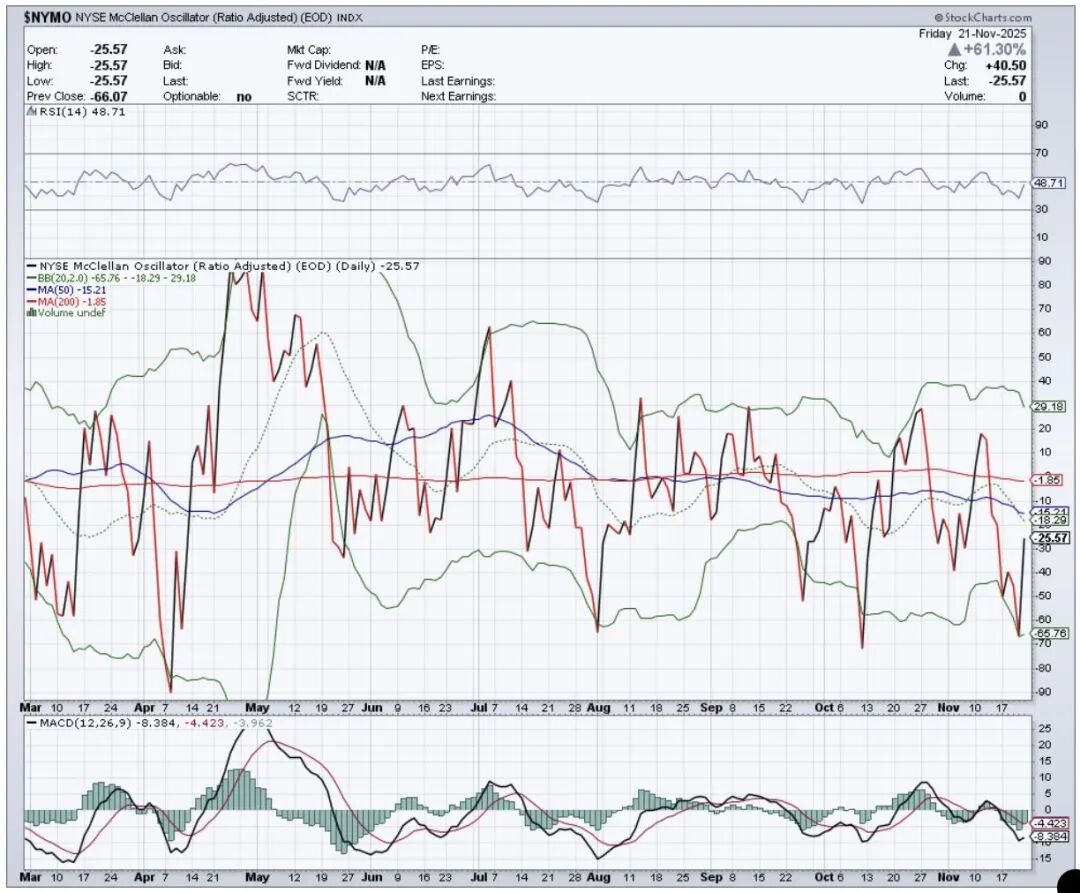
Task: Click the 48.71 flag on RSI axis
Action: (x=1048, y=183)
